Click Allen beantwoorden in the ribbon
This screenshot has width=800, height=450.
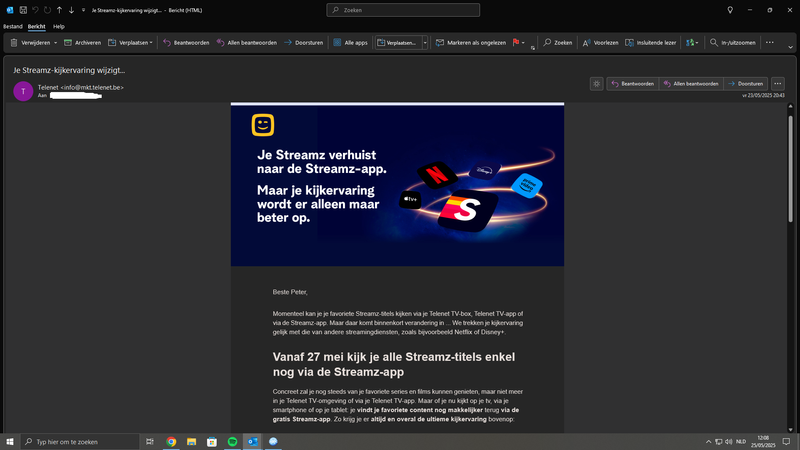(246, 42)
